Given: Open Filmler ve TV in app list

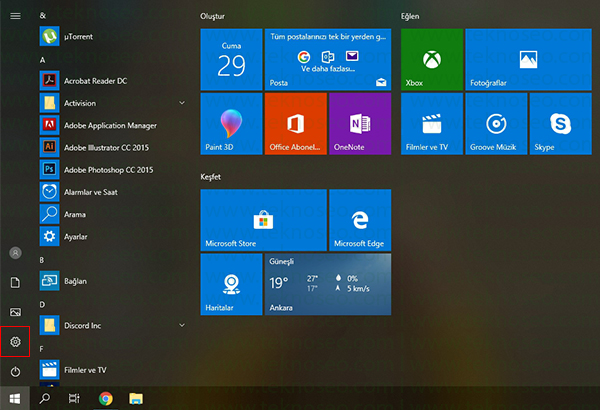Looking at the screenshot, I should (x=112, y=370).
